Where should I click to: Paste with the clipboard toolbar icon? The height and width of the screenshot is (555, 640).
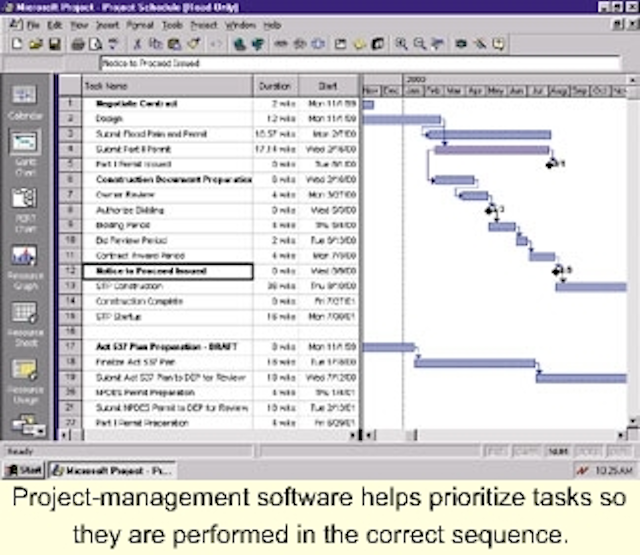coord(175,44)
